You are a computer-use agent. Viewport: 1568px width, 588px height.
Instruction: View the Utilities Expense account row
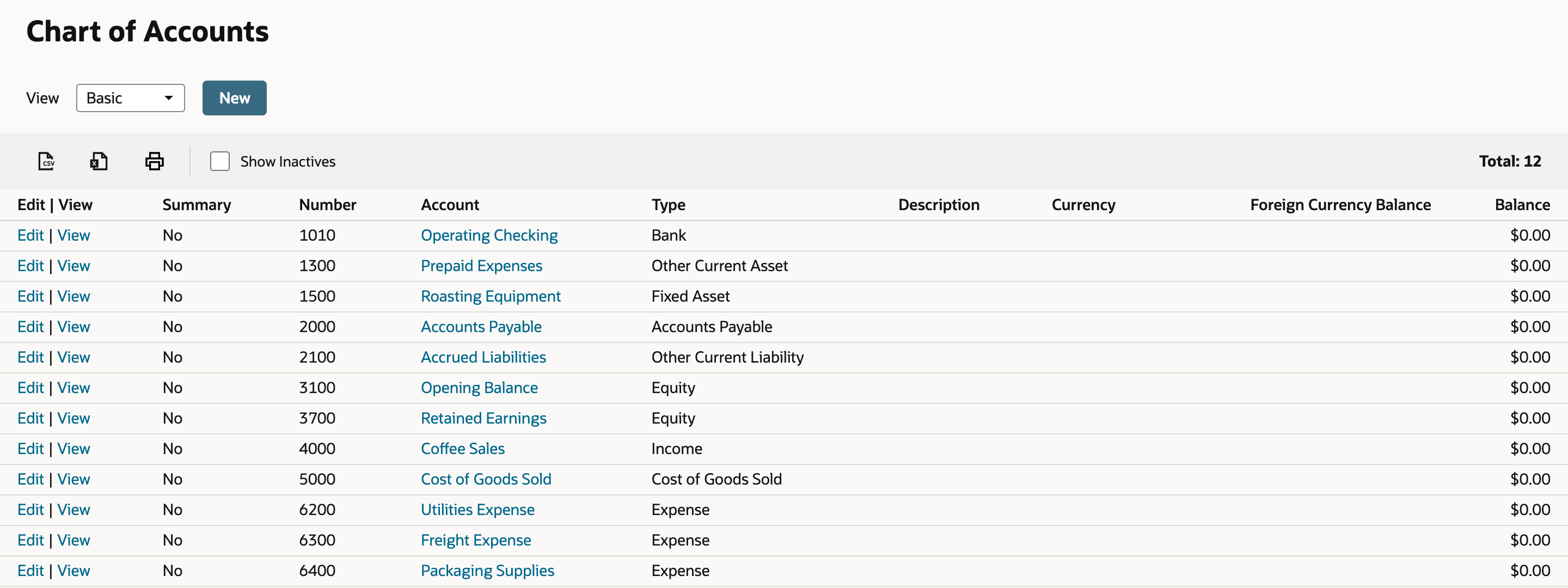(73, 510)
